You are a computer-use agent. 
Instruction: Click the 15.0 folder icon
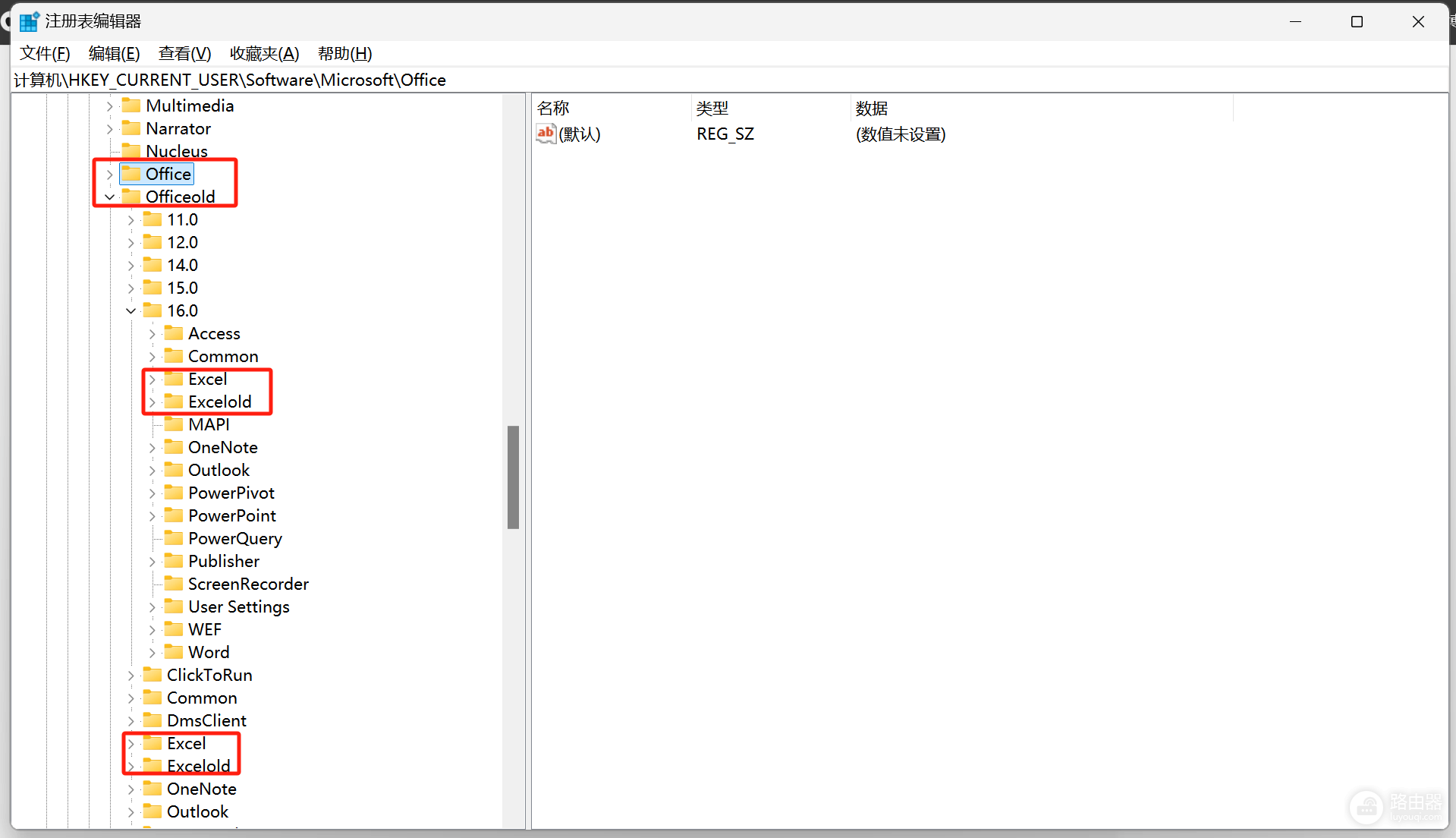(x=153, y=287)
